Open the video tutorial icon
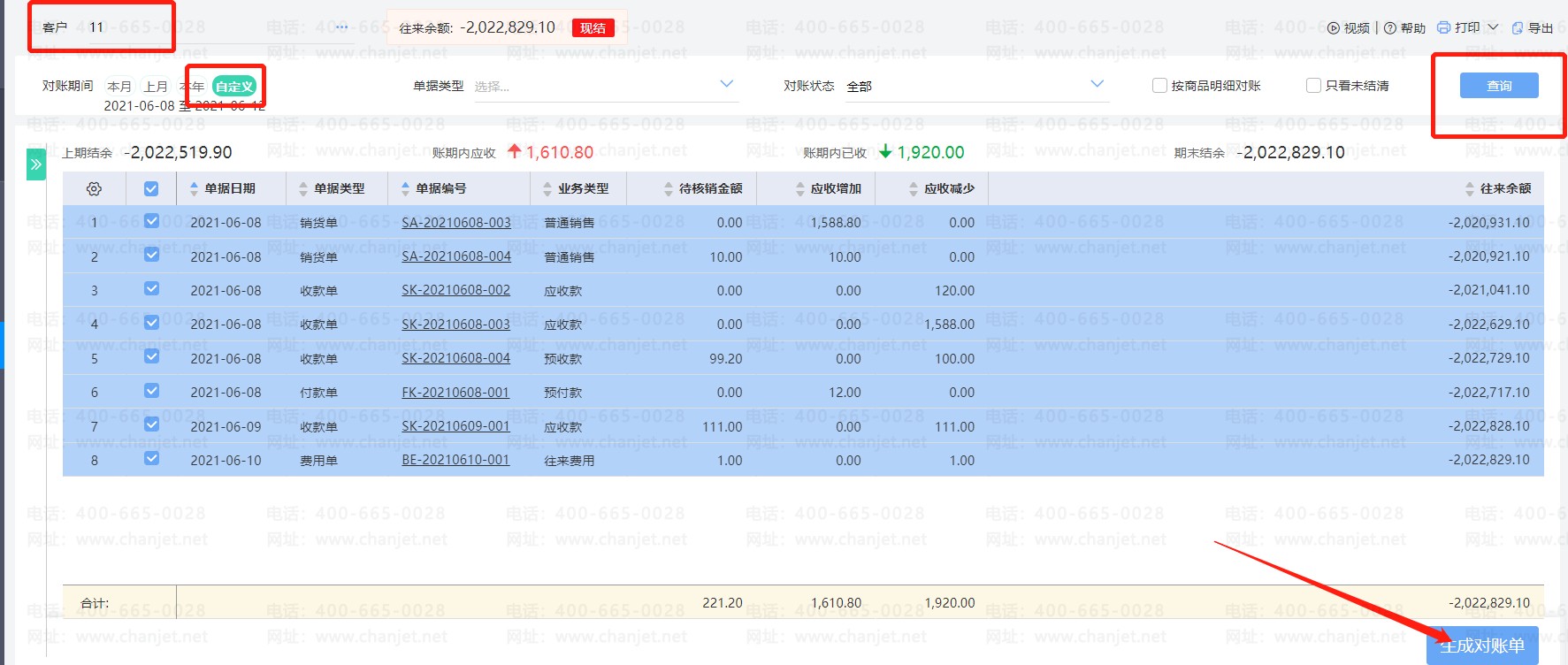 (1334, 28)
